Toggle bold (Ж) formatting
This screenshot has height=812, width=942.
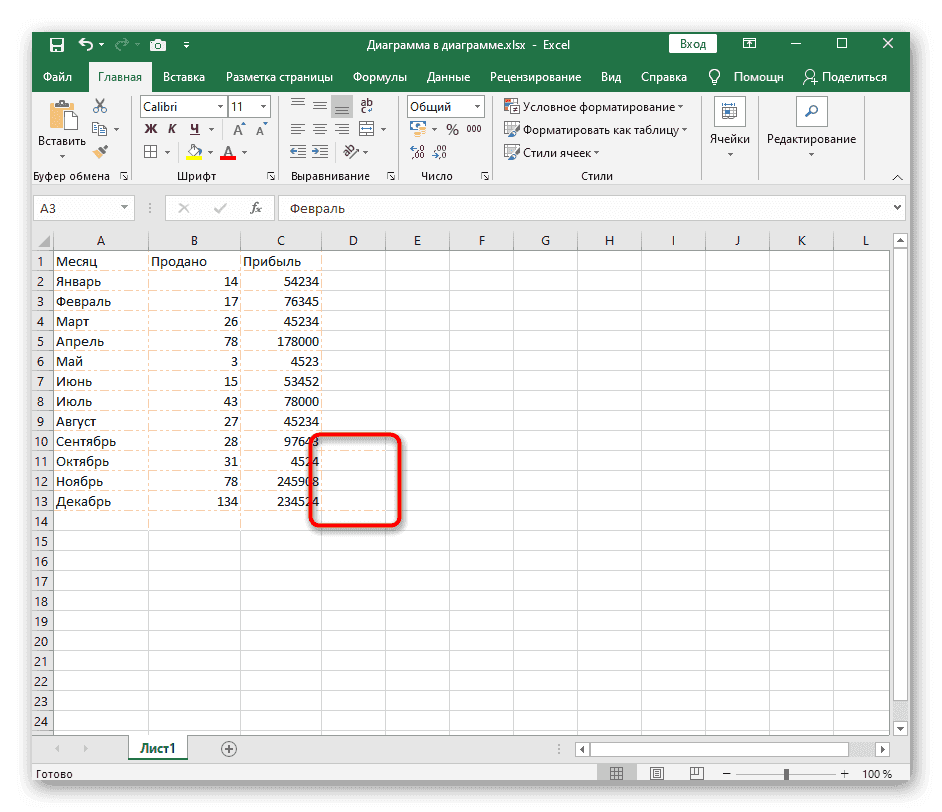[x=151, y=129]
